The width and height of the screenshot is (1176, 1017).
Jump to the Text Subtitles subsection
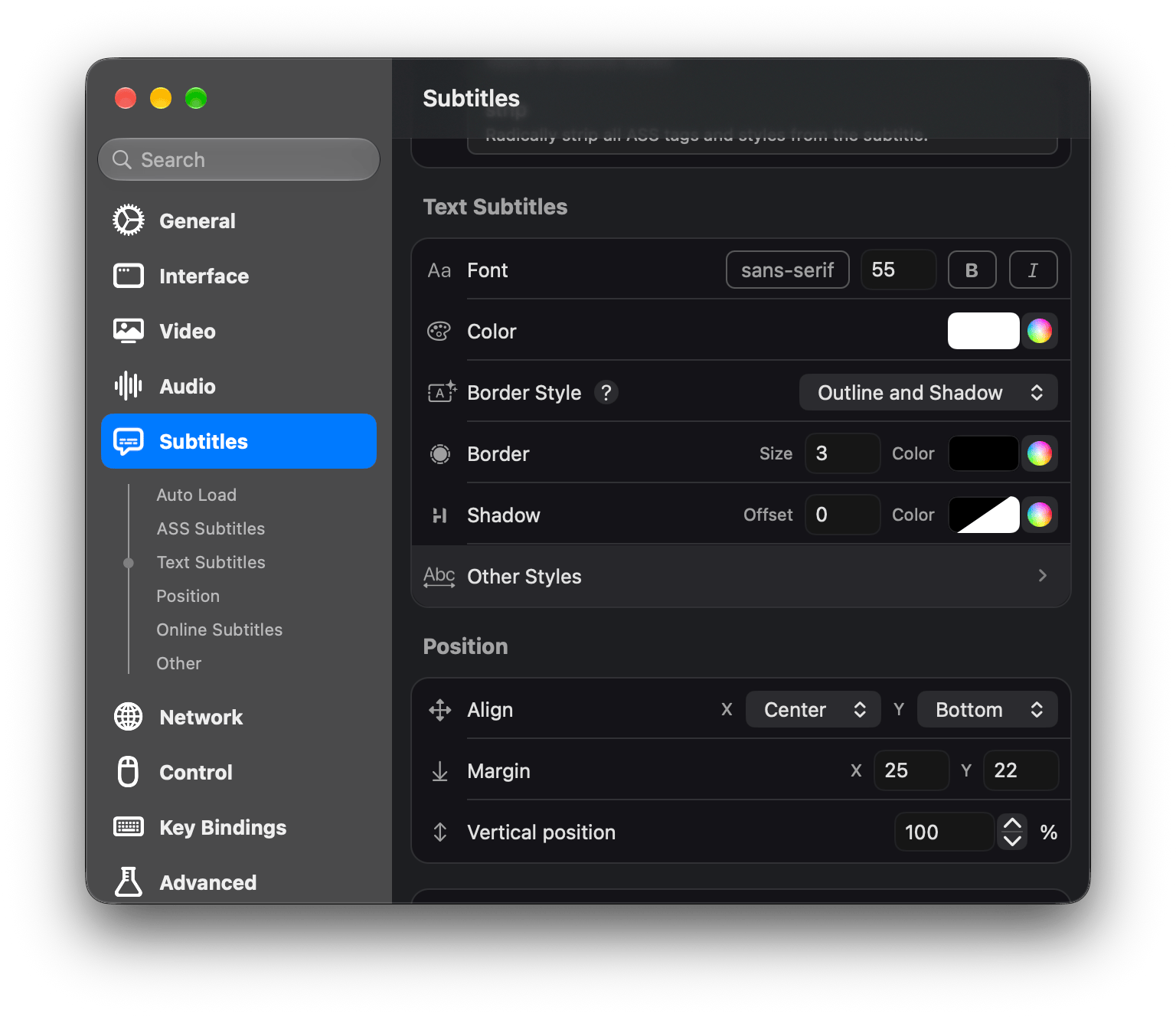[x=211, y=562]
